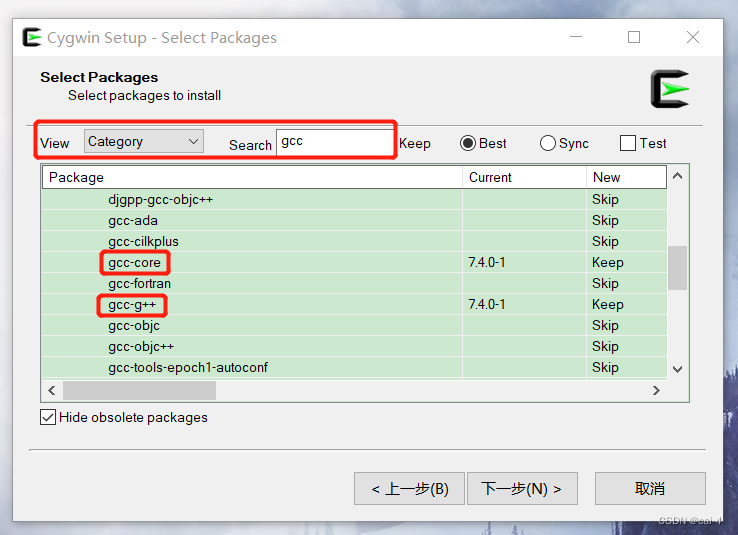Click the Search field containing gcc
This screenshot has width=738, height=535.
(335, 142)
